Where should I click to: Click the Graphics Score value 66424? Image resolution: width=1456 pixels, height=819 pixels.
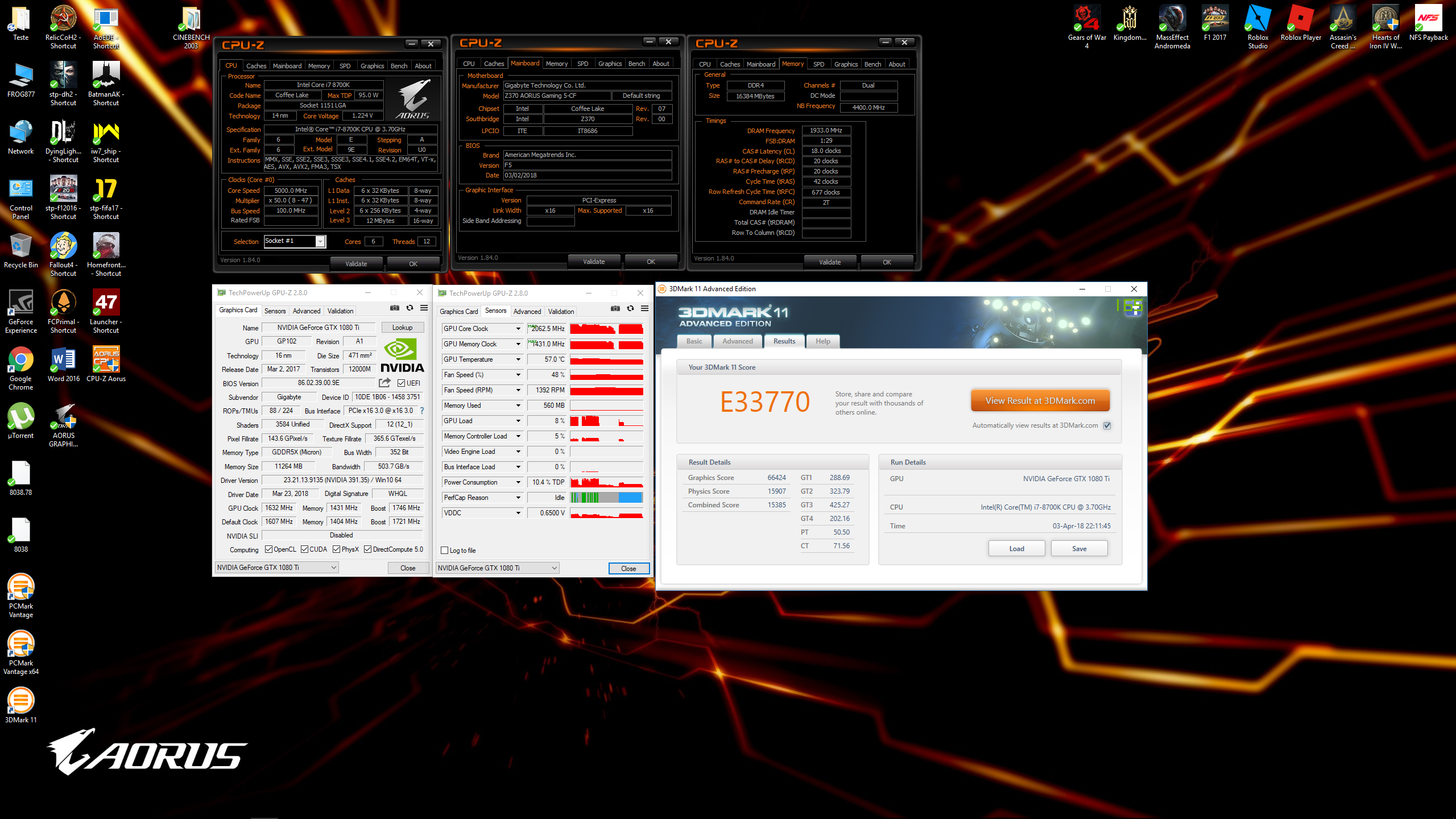click(x=776, y=478)
